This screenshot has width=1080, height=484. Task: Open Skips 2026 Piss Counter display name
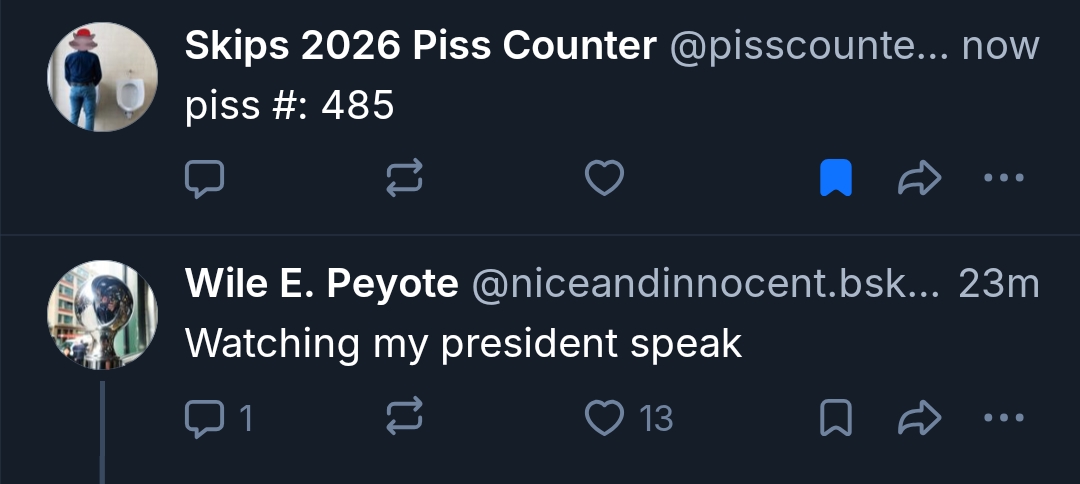pyautogui.click(x=420, y=46)
